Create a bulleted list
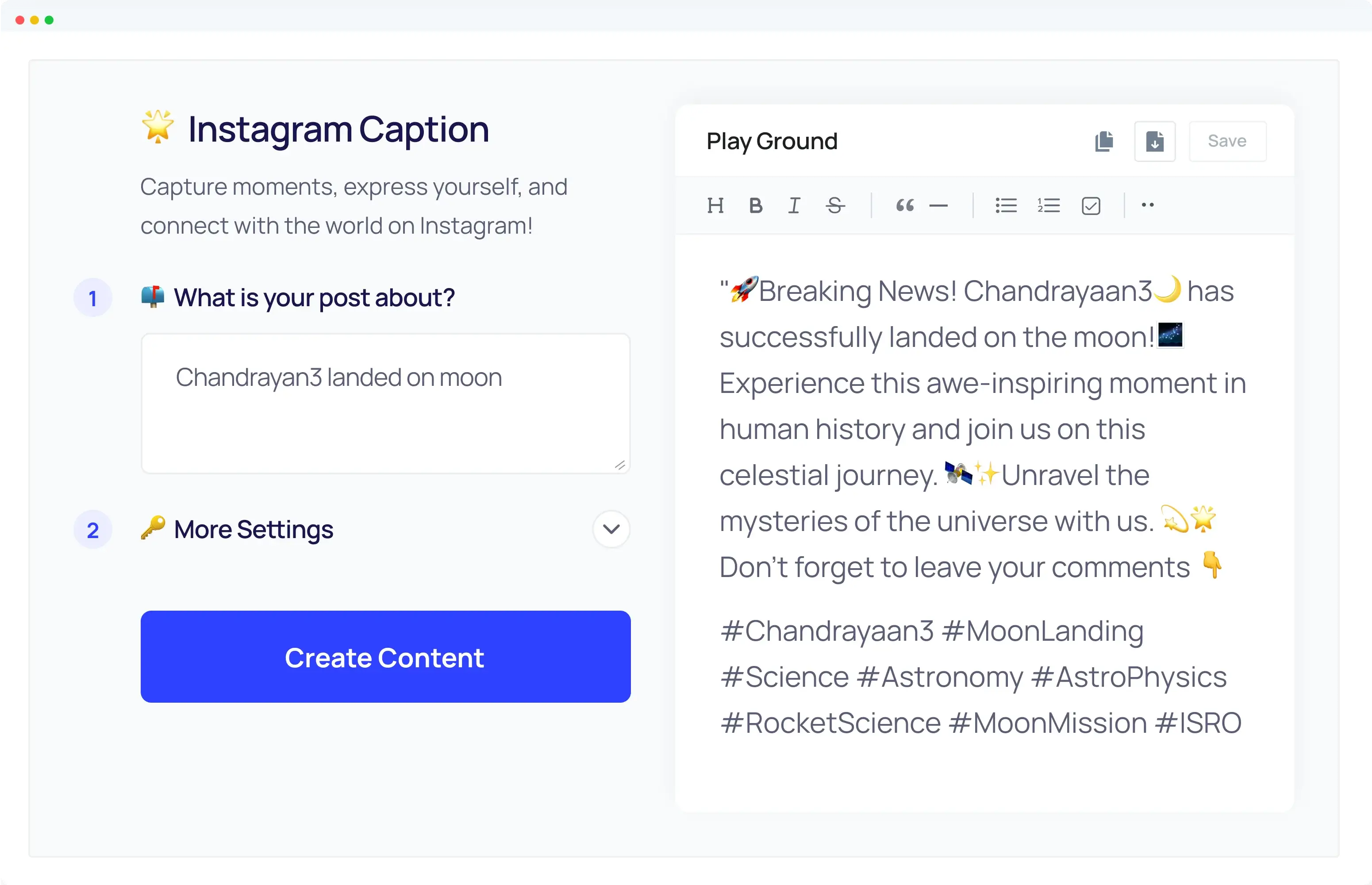The width and height of the screenshot is (1372, 885). tap(1006, 206)
